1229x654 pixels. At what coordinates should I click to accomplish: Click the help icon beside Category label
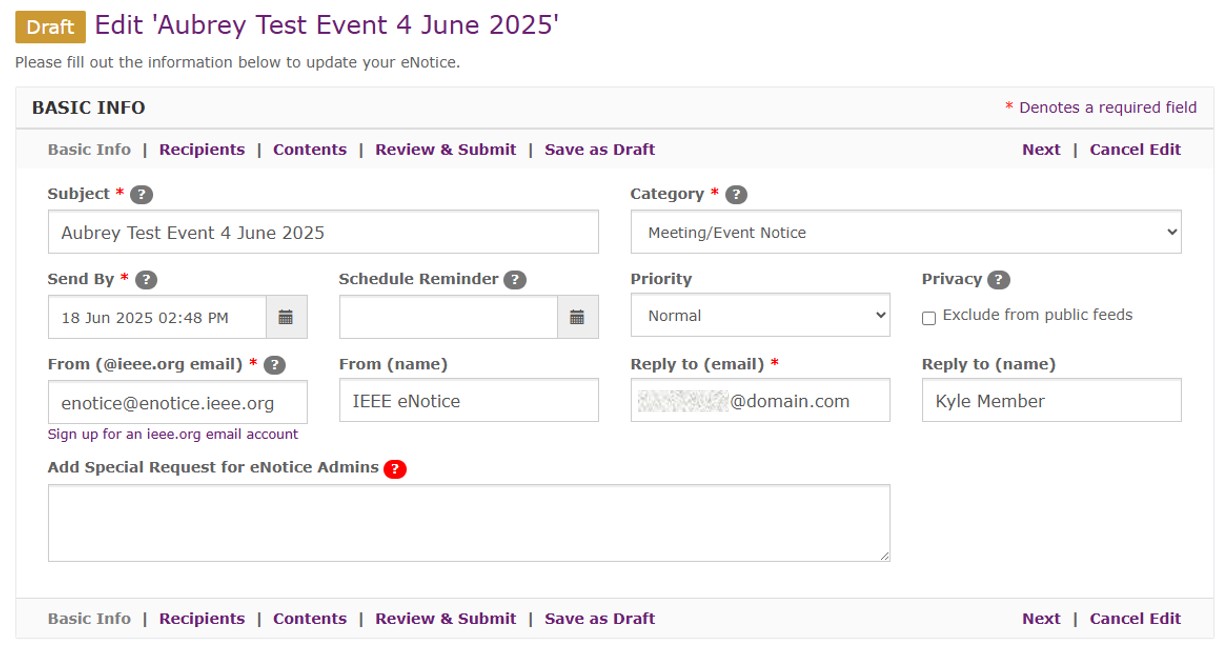click(x=736, y=194)
